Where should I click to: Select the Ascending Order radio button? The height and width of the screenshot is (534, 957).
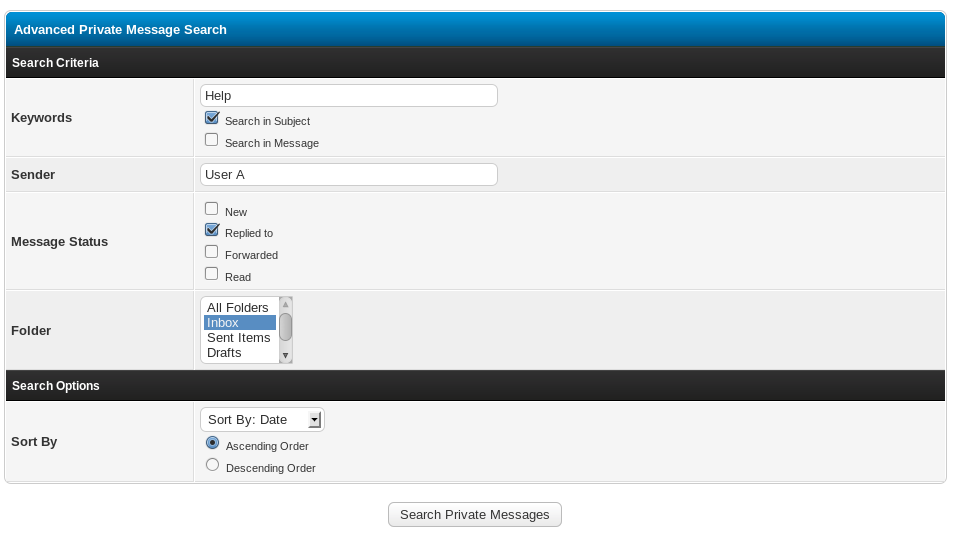click(212, 443)
